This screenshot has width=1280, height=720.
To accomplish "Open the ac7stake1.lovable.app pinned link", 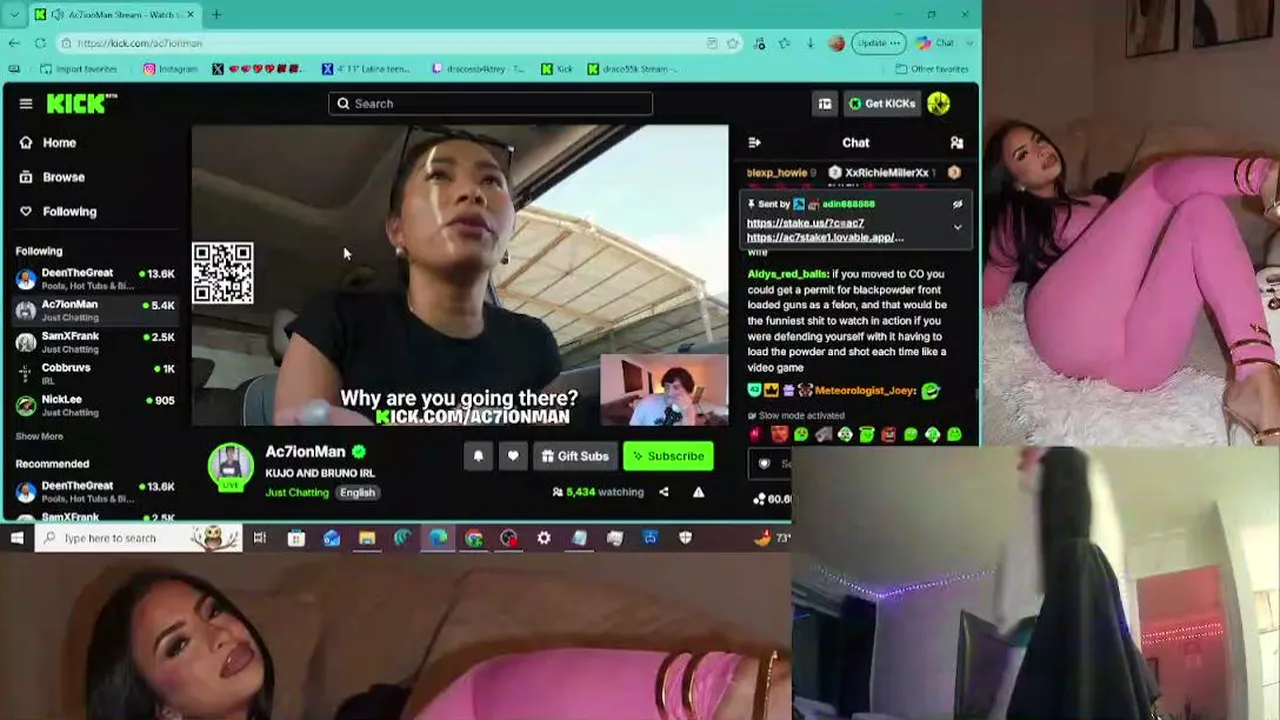I will [825, 237].
